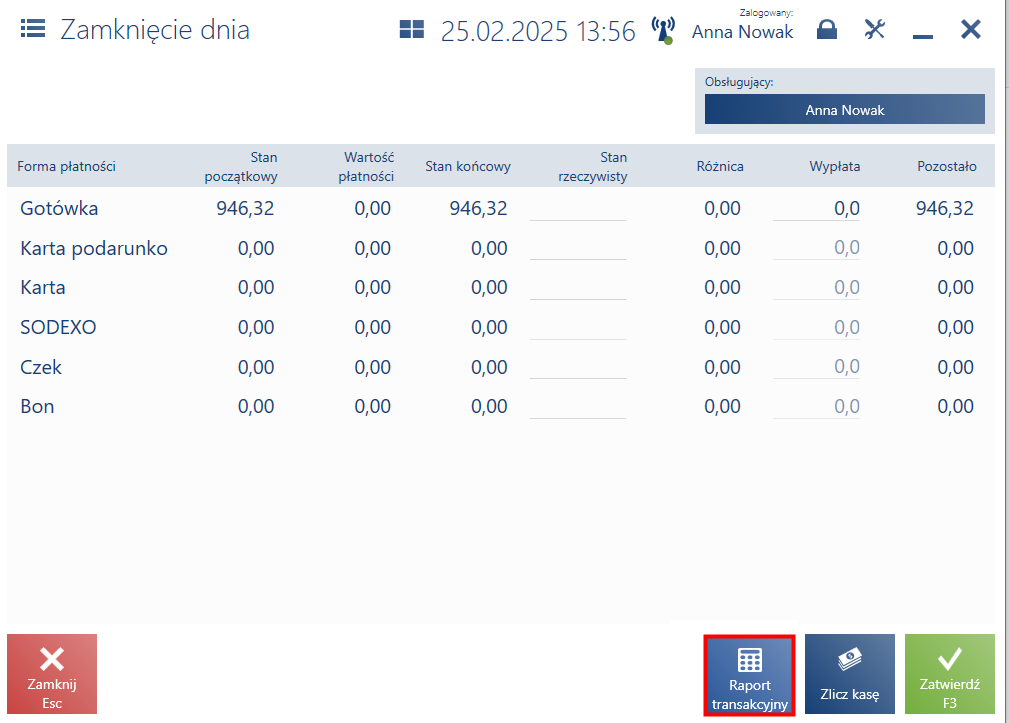
Task: Click Stan rzeczywisty field for Karta podarunko
Action: click(578, 248)
